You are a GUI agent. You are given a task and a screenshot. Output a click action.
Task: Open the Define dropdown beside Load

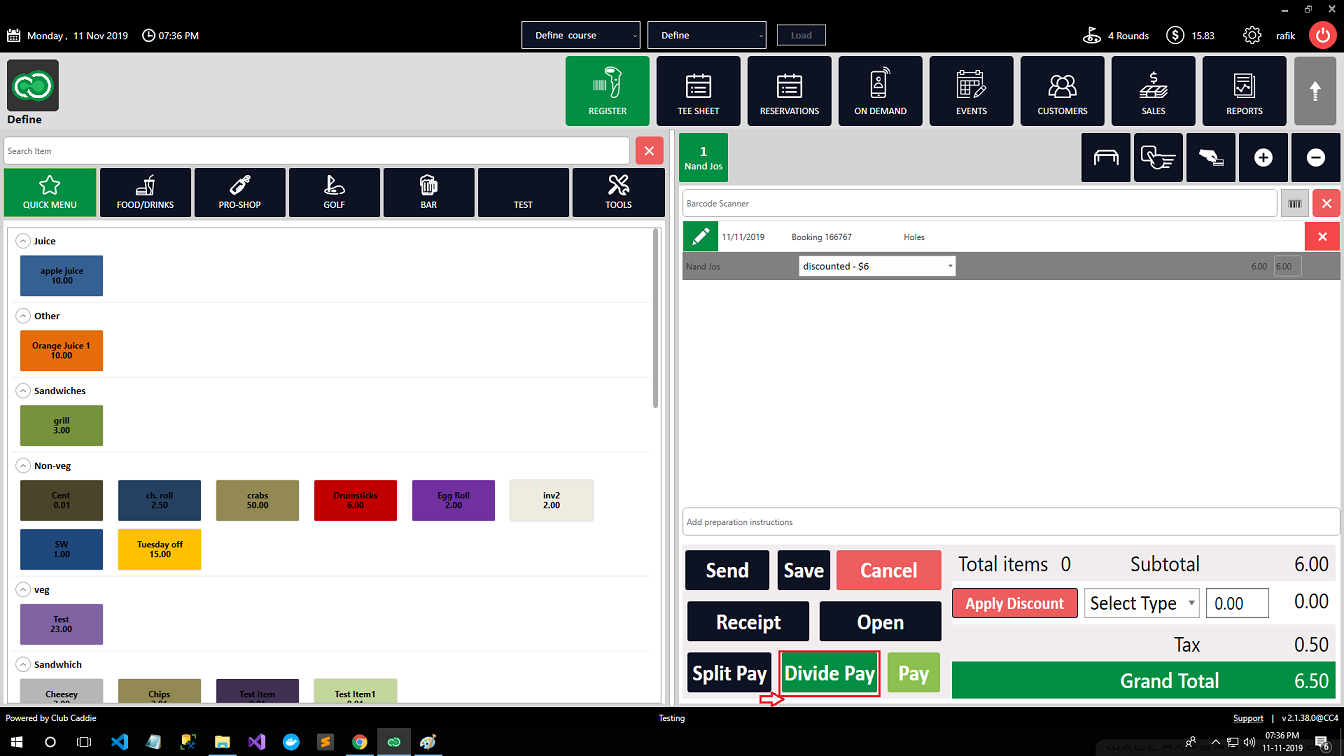click(x=707, y=35)
